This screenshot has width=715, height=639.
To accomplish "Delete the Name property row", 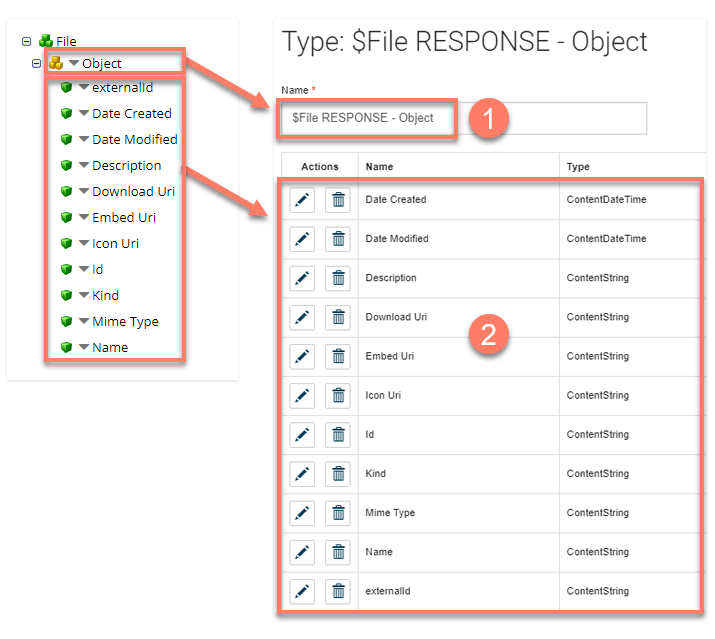I will (x=338, y=553).
